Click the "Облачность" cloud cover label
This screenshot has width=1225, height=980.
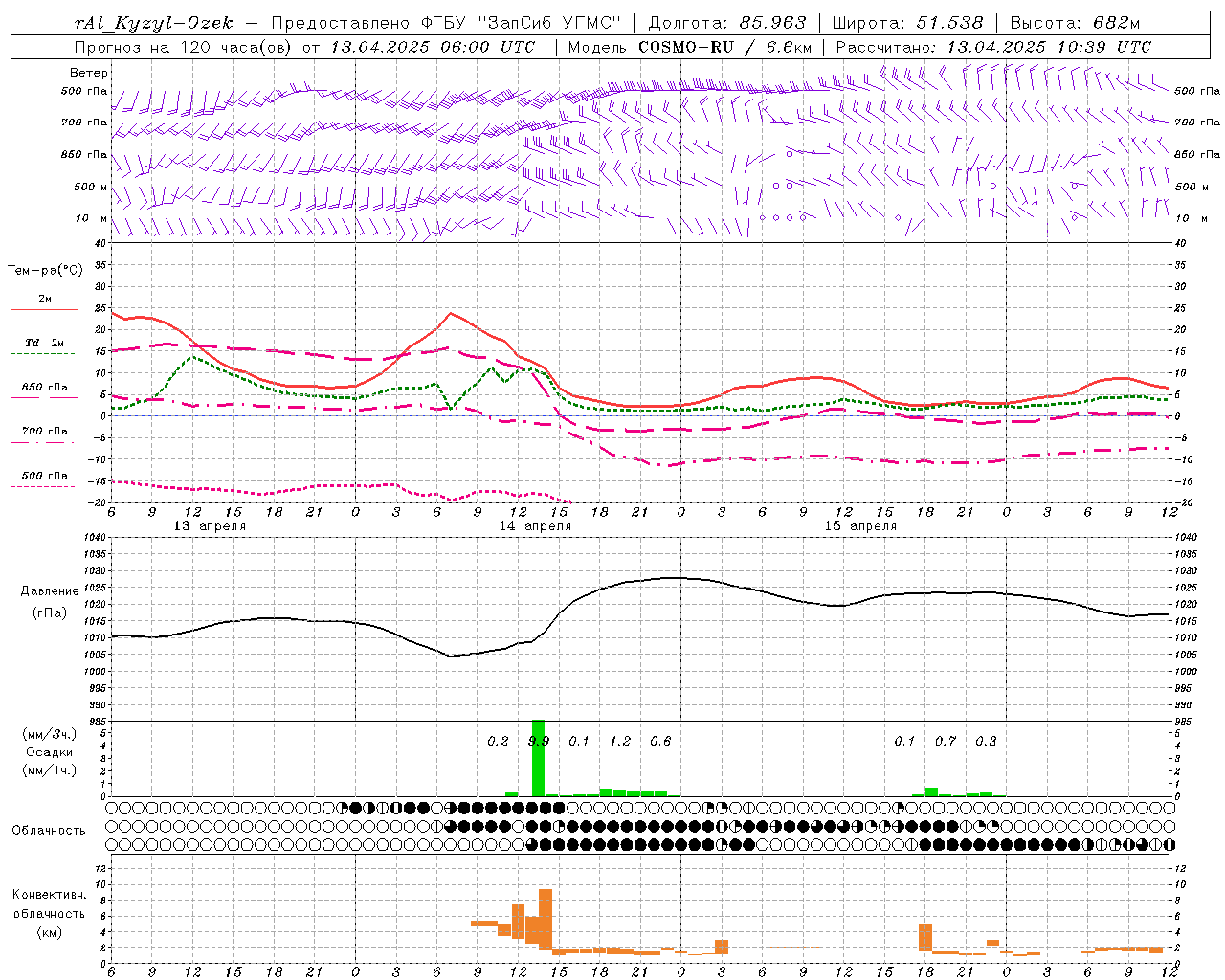[x=48, y=831]
